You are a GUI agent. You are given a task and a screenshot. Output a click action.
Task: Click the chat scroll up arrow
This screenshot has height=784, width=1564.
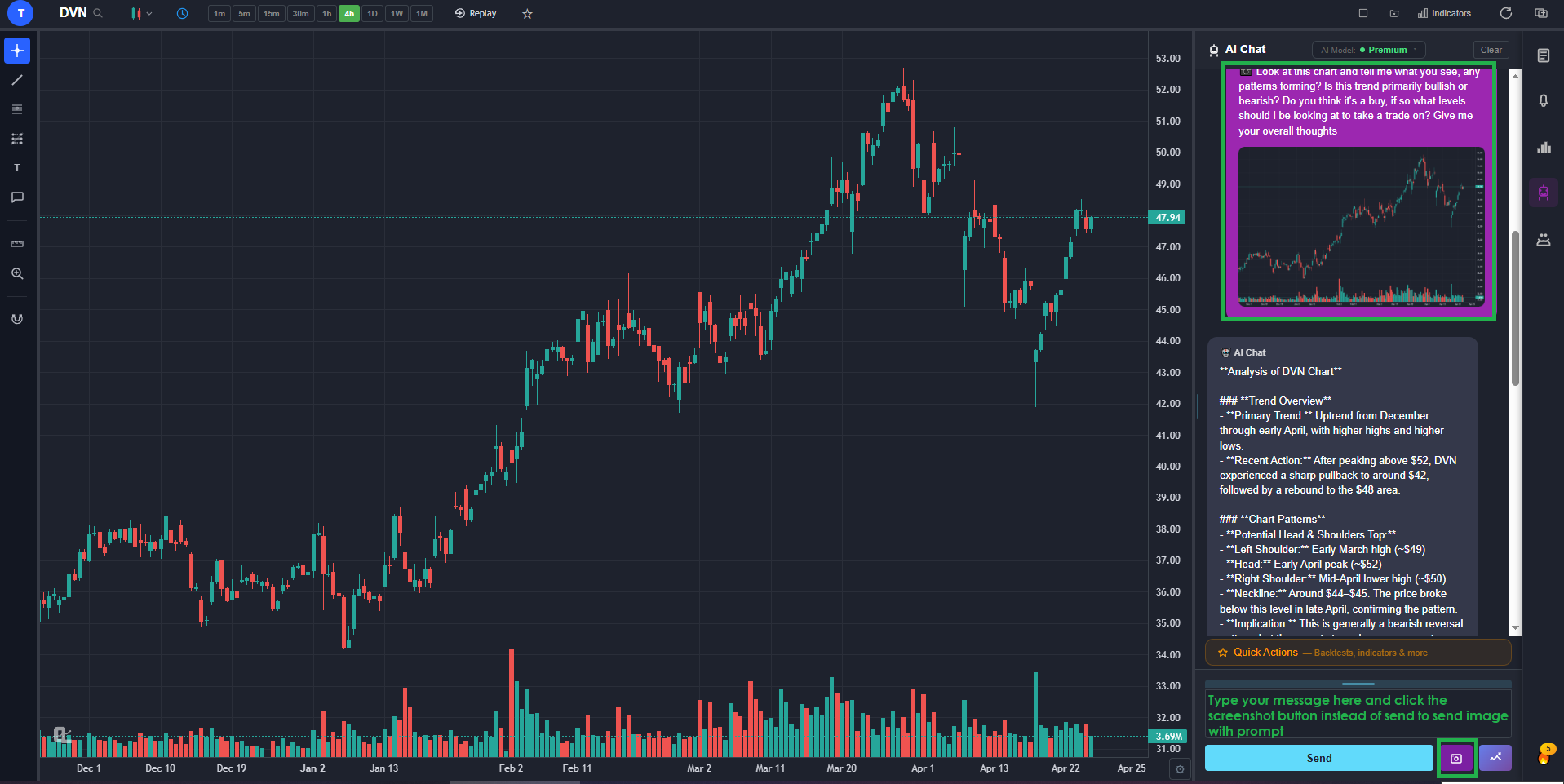pos(1515,76)
